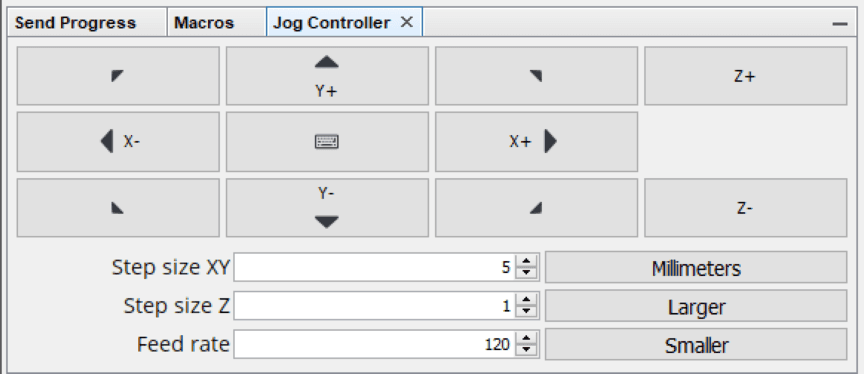The width and height of the screenshot is (864, 374).
Task: Click the Larger step size button
Action: tap(696, 306)
